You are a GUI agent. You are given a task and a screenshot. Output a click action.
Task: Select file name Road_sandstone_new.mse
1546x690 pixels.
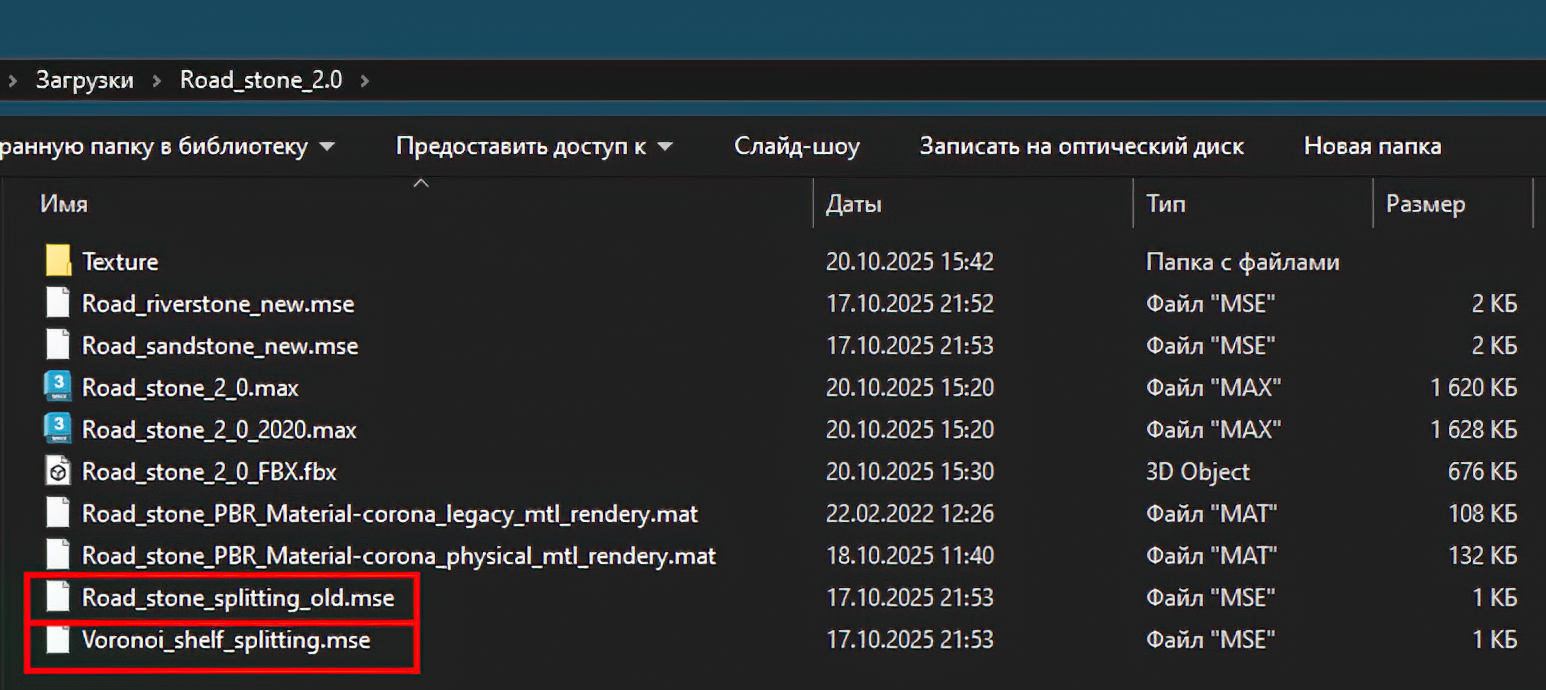[220, 346]
